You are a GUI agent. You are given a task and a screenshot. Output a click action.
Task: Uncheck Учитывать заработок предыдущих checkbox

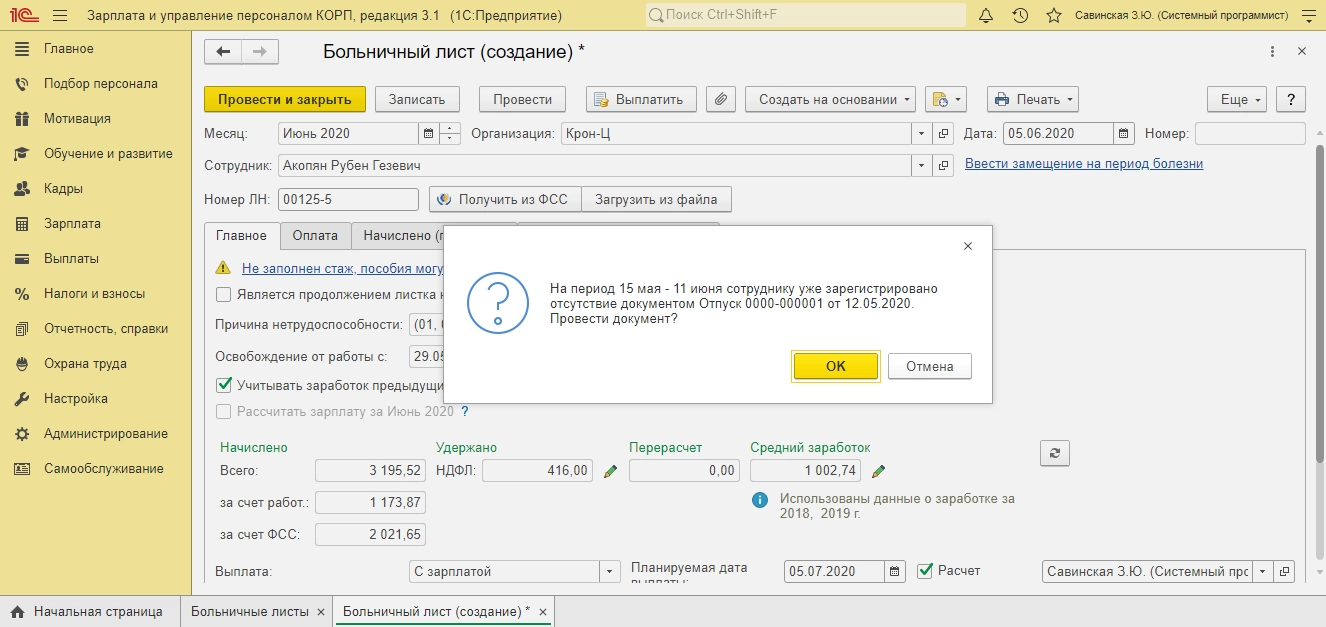tap(224, 384)
